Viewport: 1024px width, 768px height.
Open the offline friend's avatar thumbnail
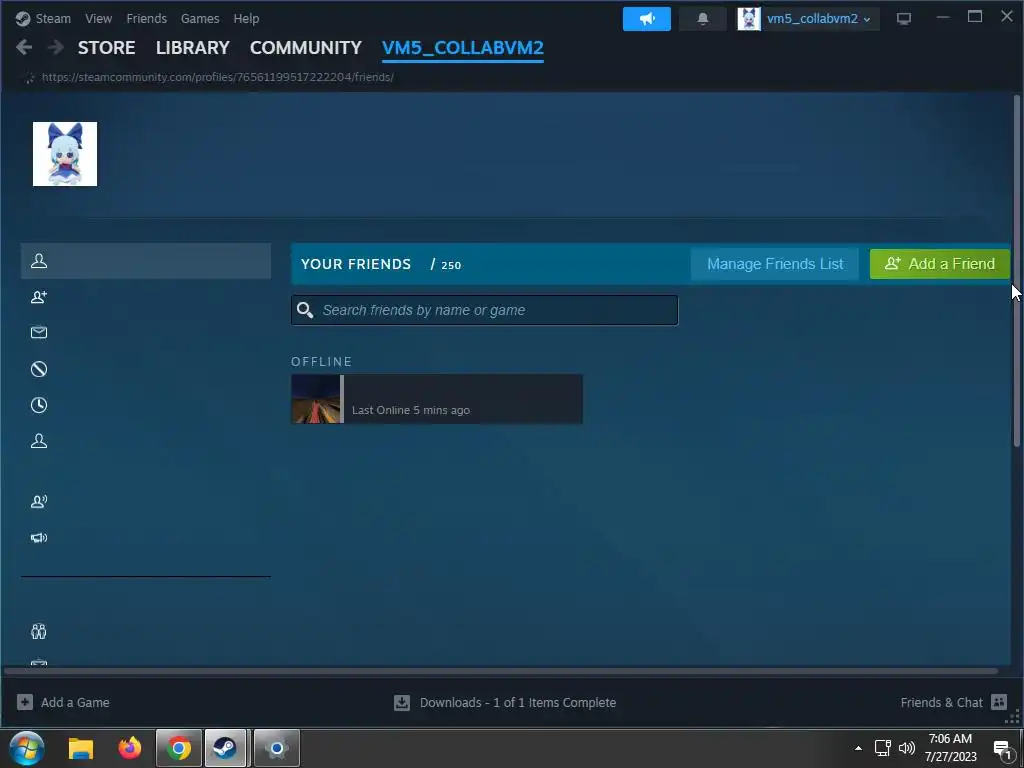pos(316,399)
